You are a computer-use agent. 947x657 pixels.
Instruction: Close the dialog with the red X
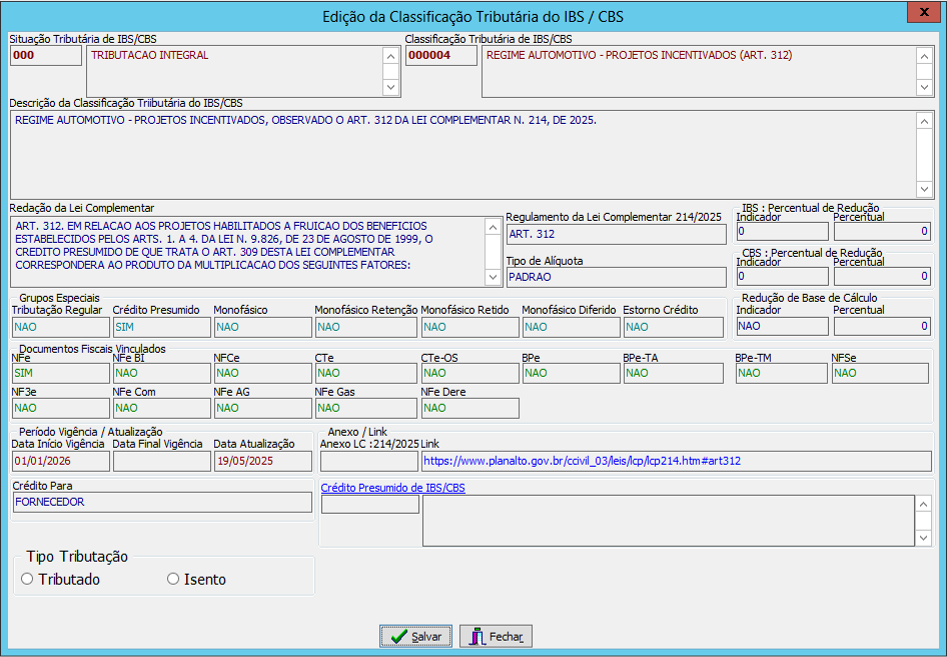coord(915,12)
